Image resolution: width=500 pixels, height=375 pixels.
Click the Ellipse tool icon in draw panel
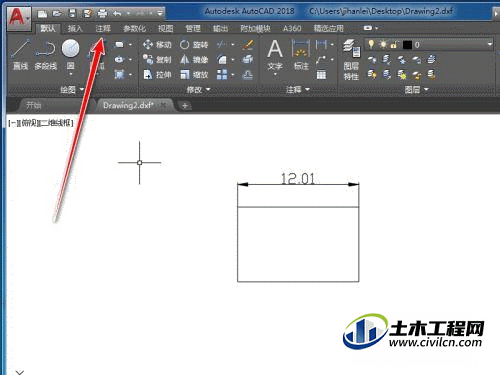[x=119, y=60]
